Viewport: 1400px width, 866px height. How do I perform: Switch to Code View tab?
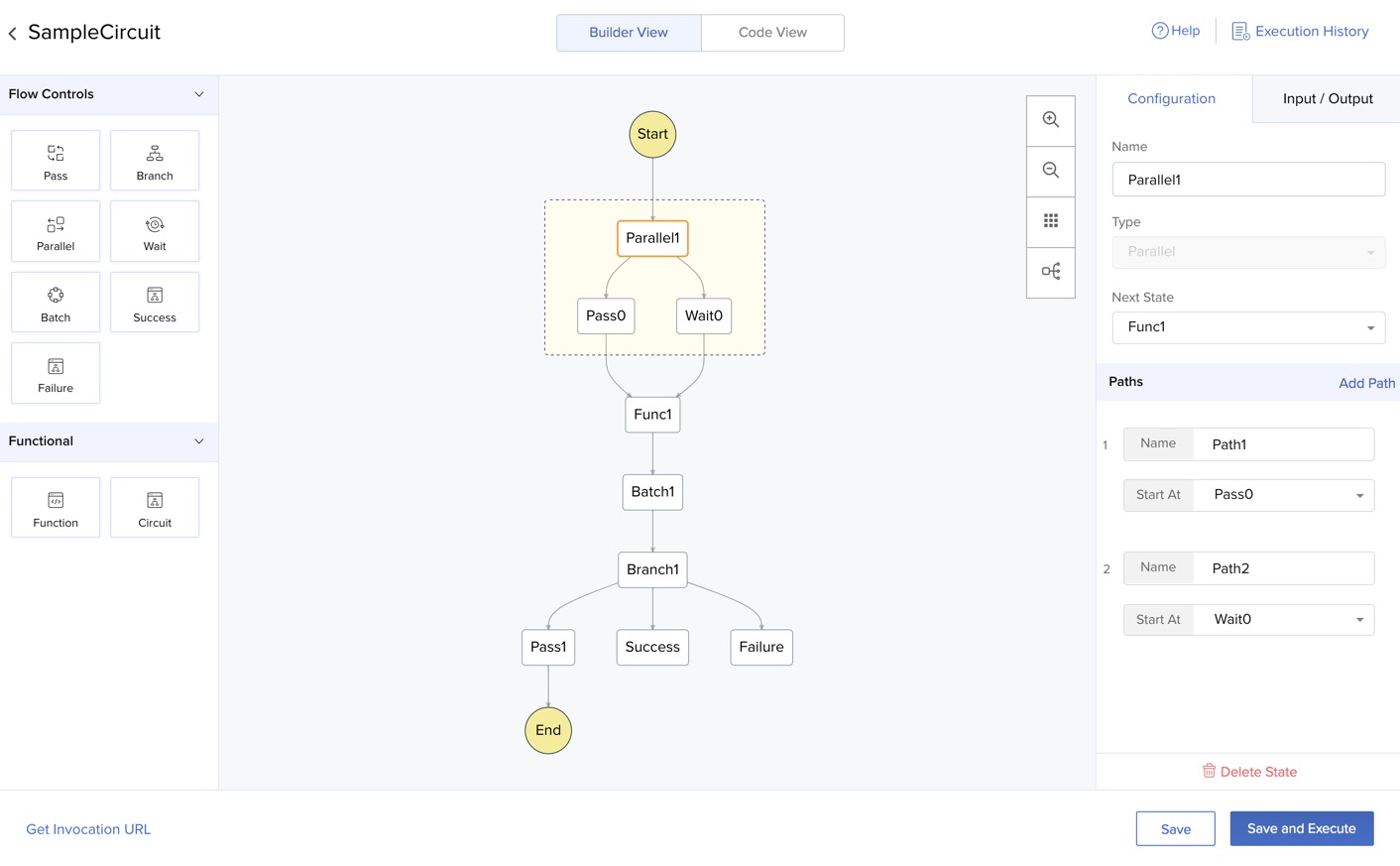pos(772,33)
